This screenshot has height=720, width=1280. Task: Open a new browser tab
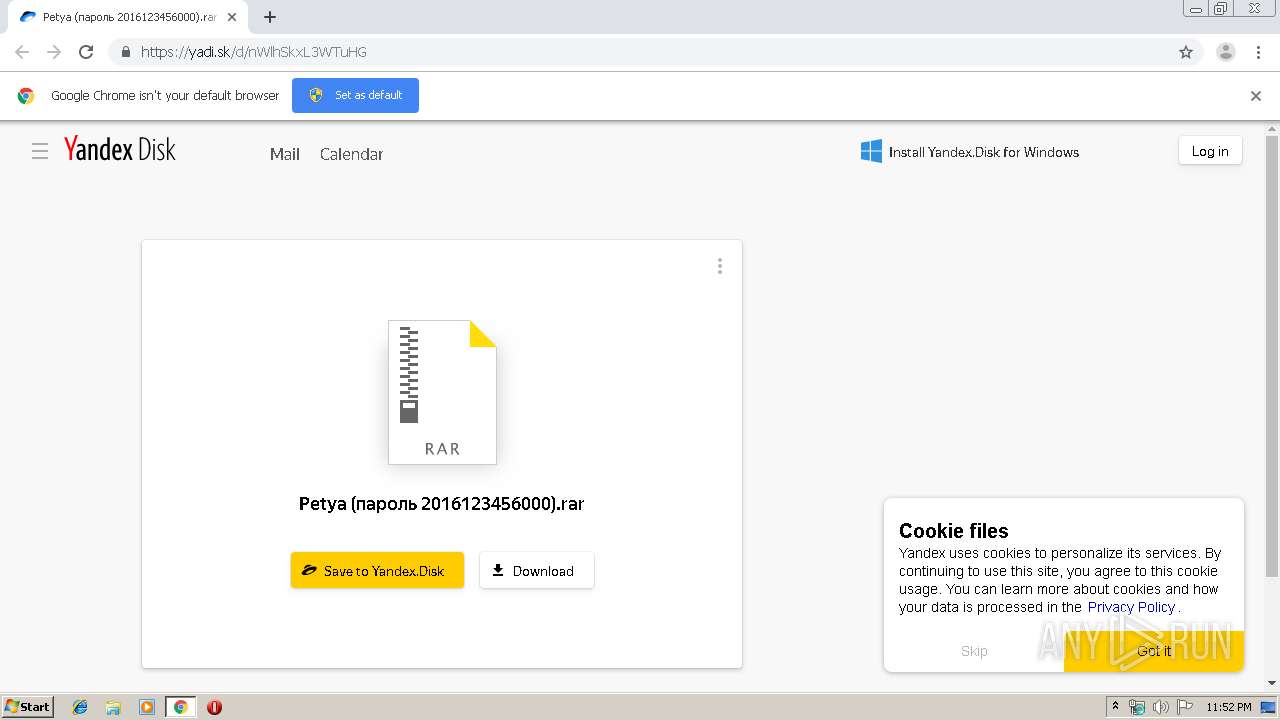pos(270,17)
